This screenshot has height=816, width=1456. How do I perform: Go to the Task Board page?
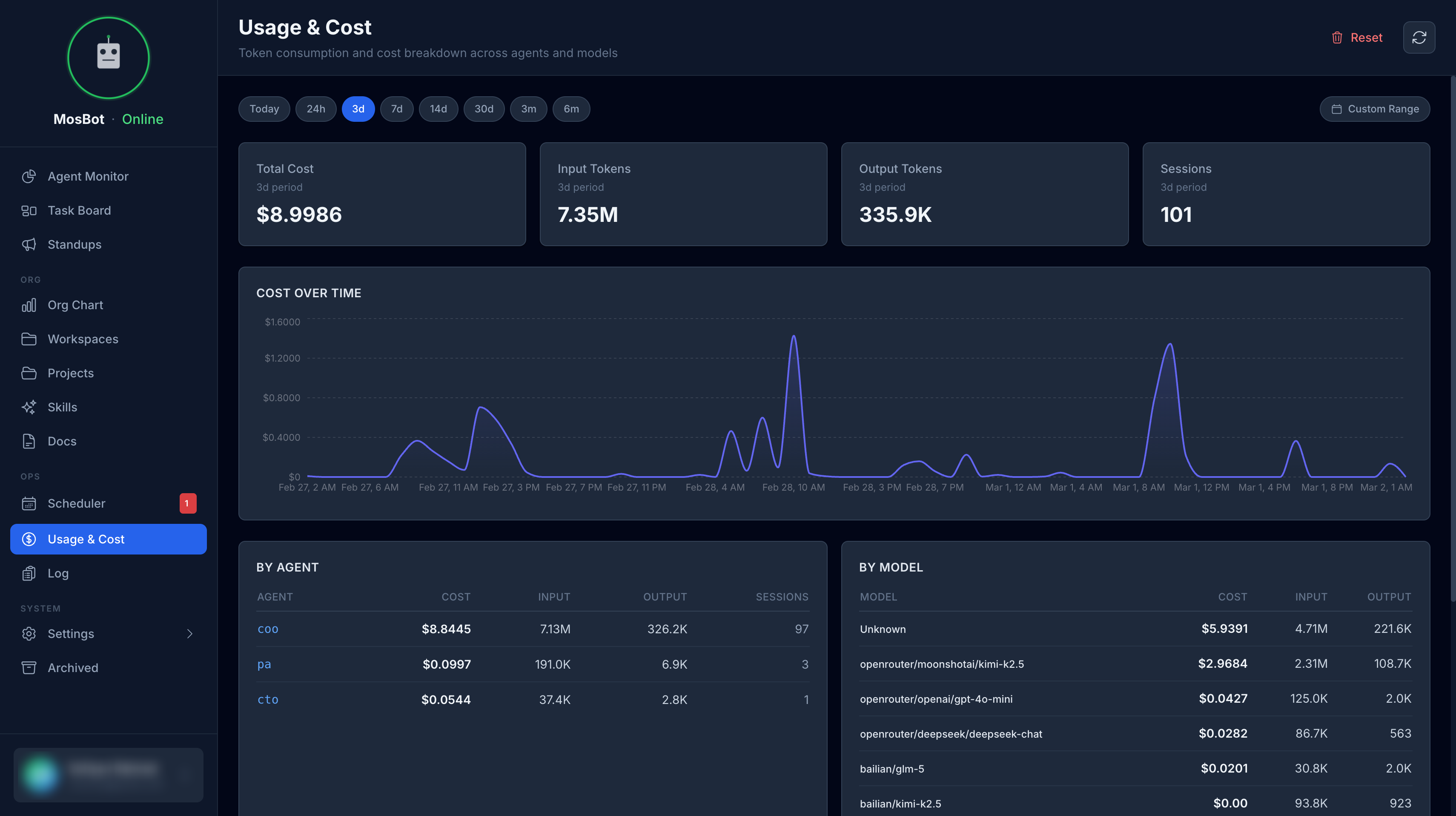(x=79, y=210)
